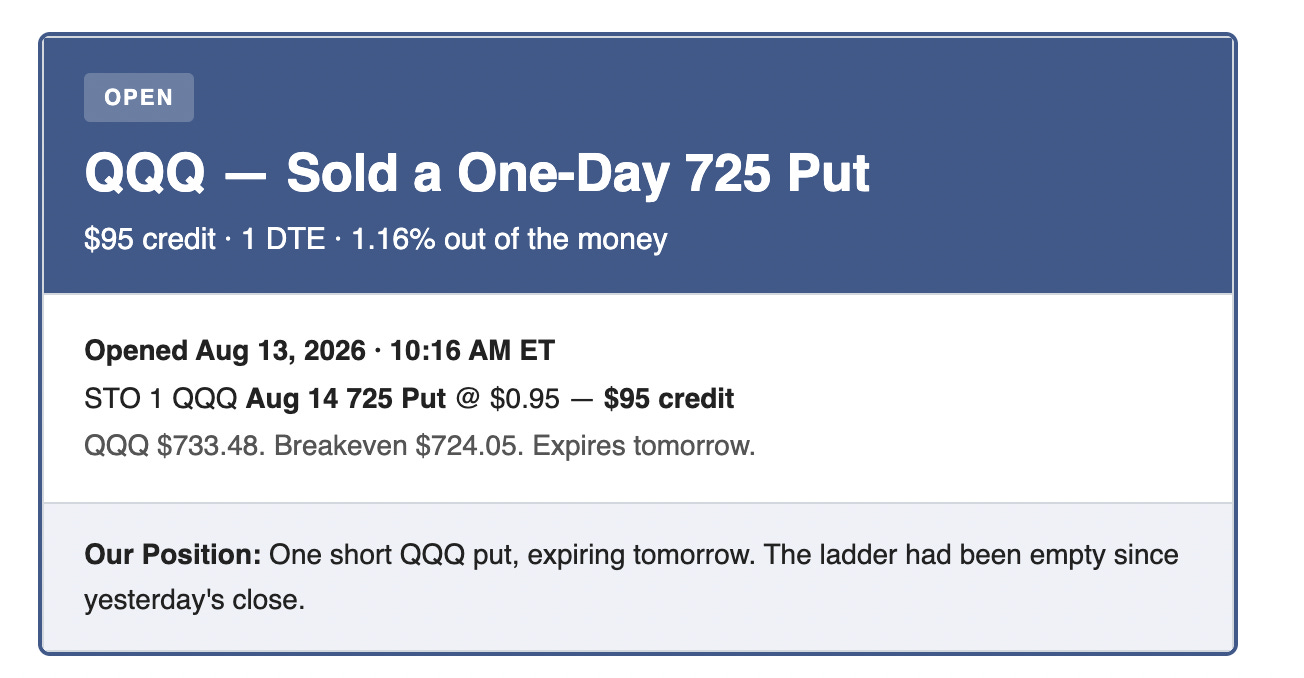The image size is (1304, 678).
Task: Click the OPEN status badge
Action: tap(139, 98)
